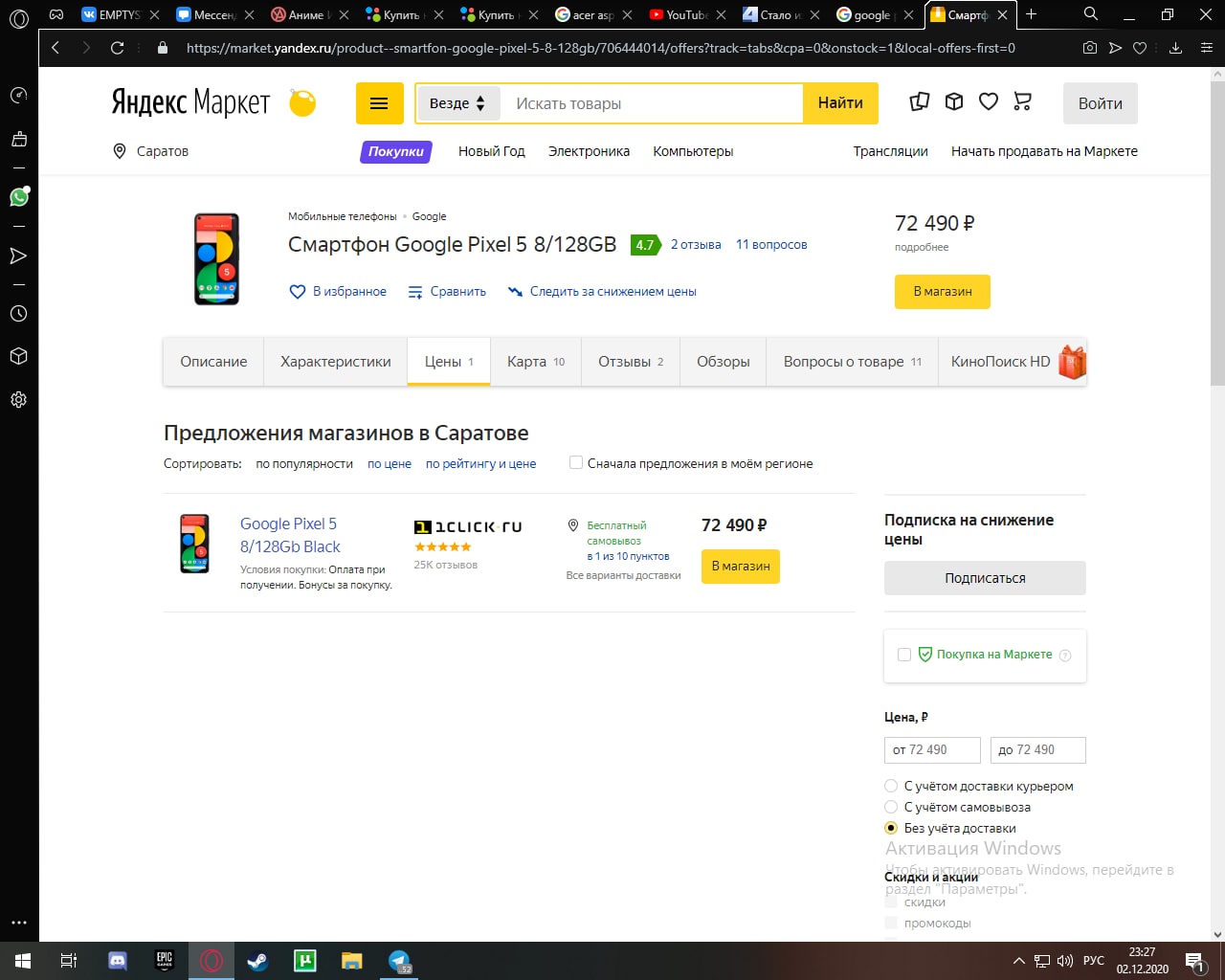This screenshot has width=1225, height=980.
Task: Click the sidebar three dots more button
Action: tap(18, 923)
